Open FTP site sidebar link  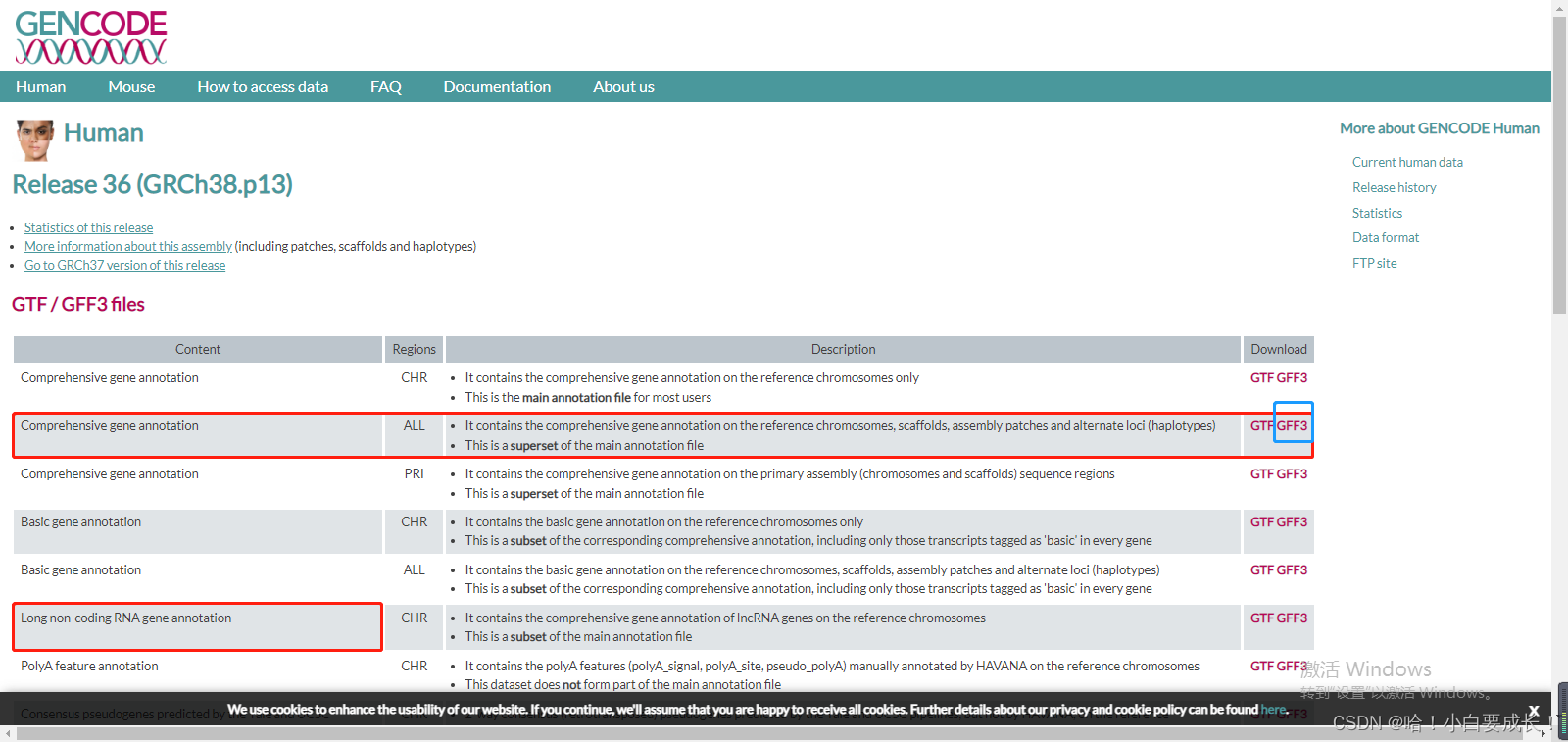coord(1374,263)
